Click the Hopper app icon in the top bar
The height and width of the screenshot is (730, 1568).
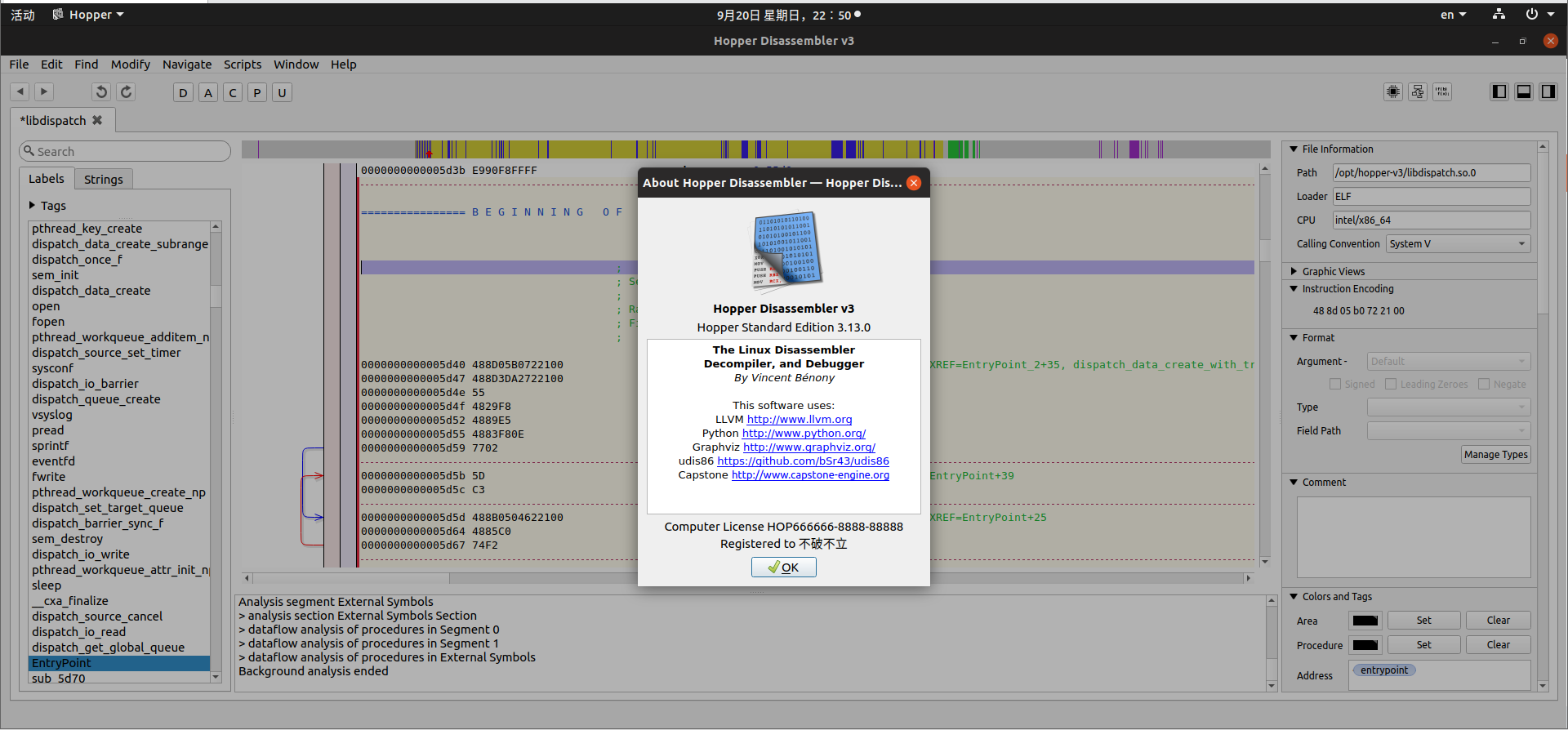[58, 15]
